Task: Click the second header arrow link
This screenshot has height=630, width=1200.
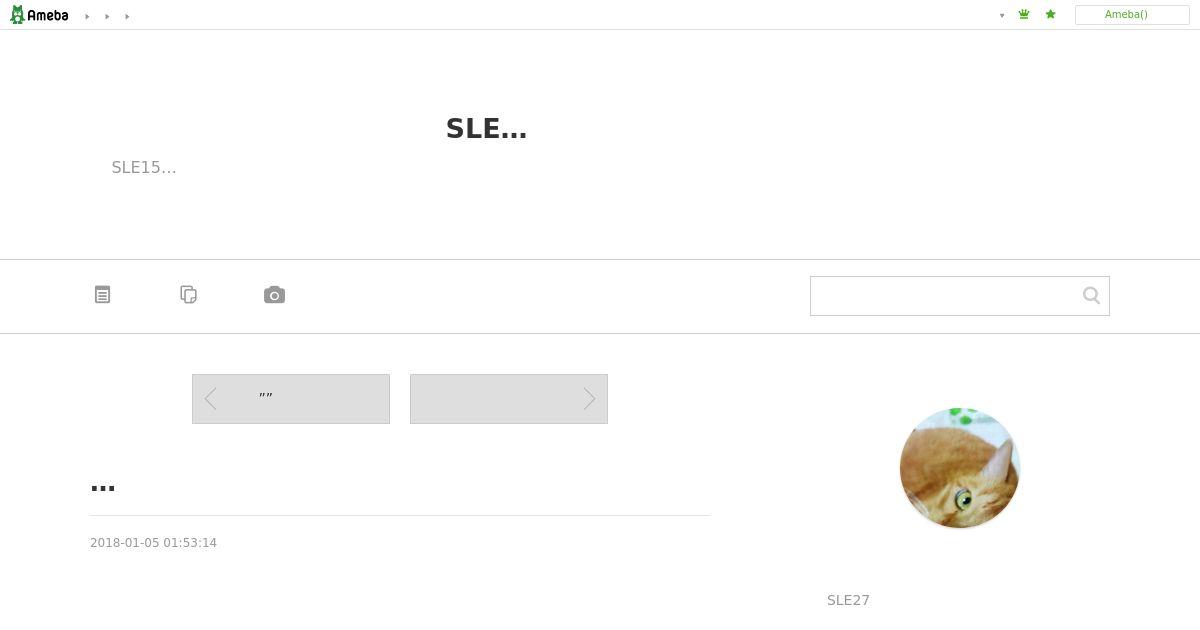Action: pyautogui.click(x=107, y=16)
